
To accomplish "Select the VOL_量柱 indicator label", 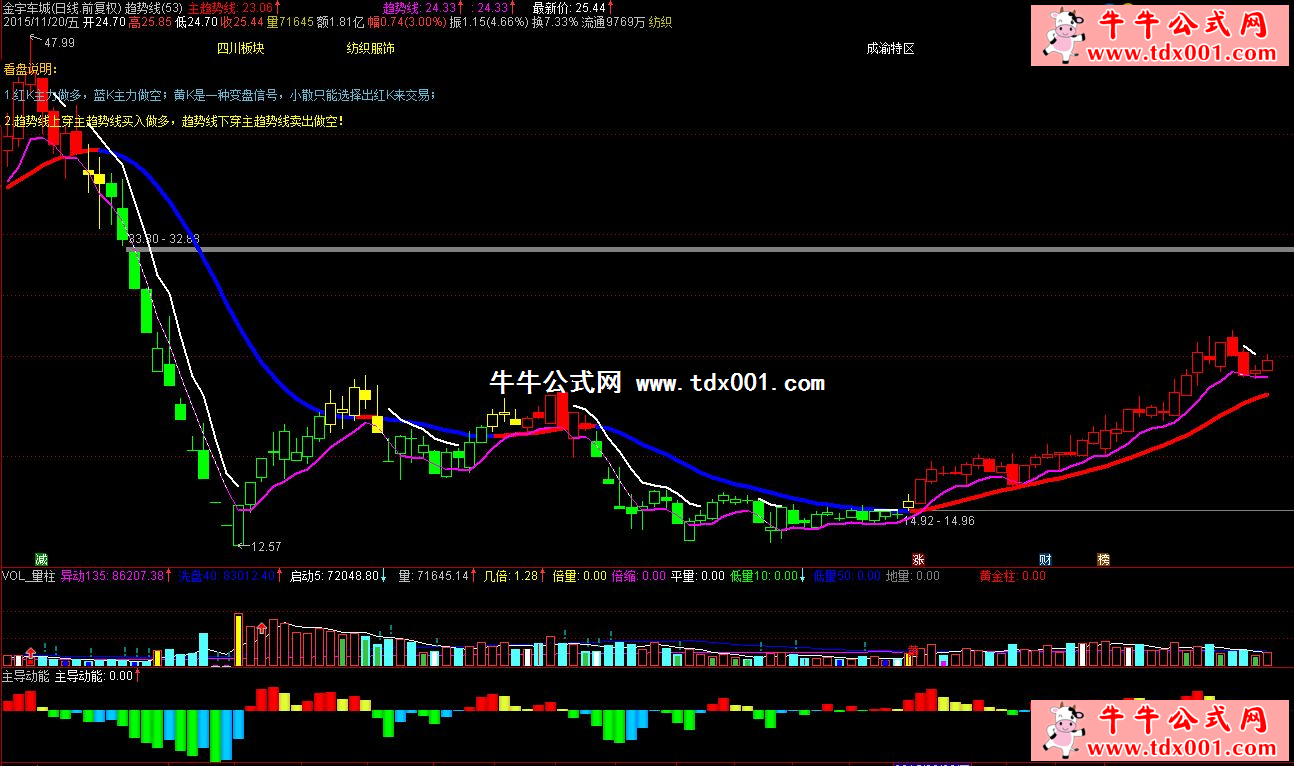I will coord(29,576).
